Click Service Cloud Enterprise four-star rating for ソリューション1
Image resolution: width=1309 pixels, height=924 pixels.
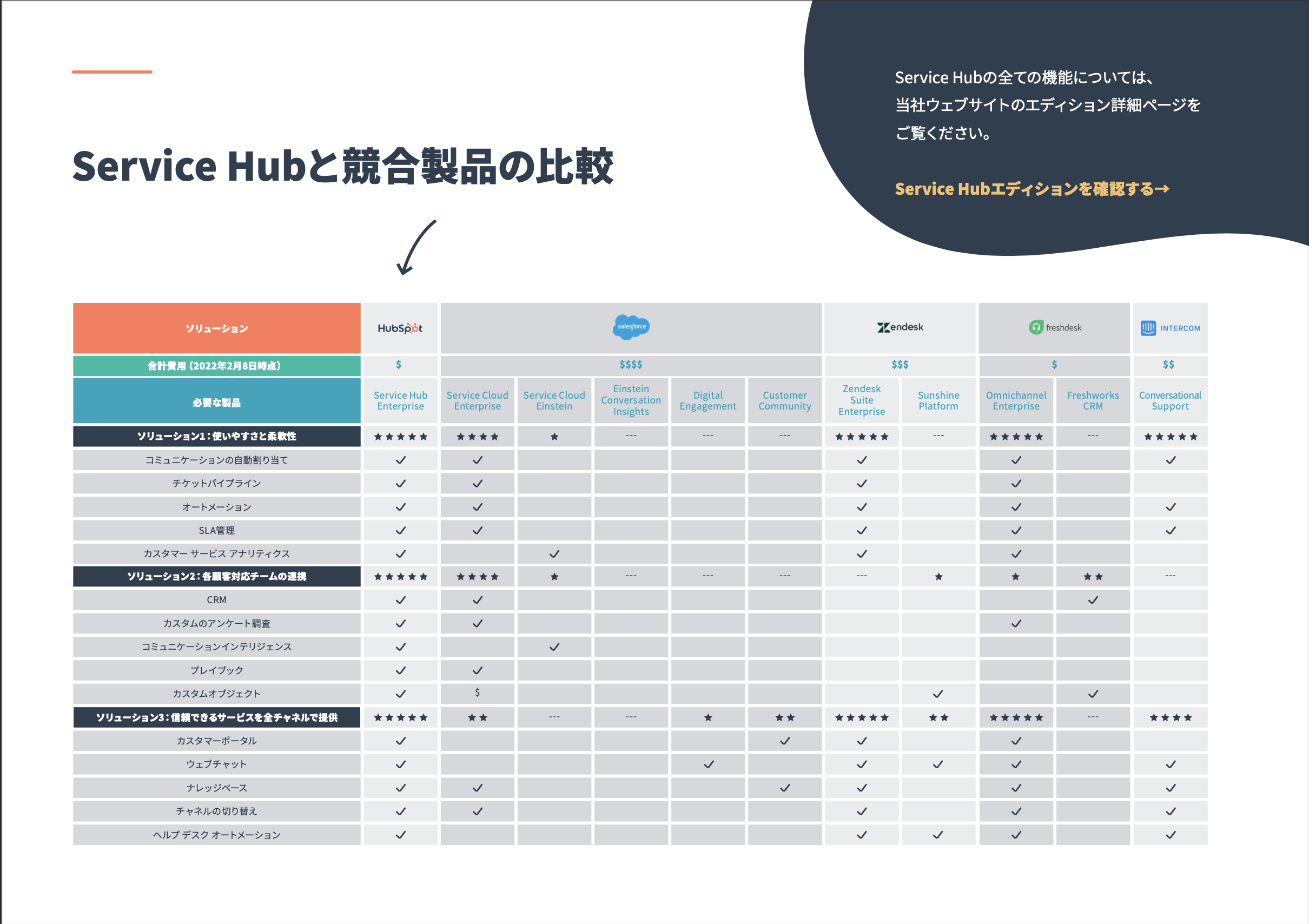[477, 437]
